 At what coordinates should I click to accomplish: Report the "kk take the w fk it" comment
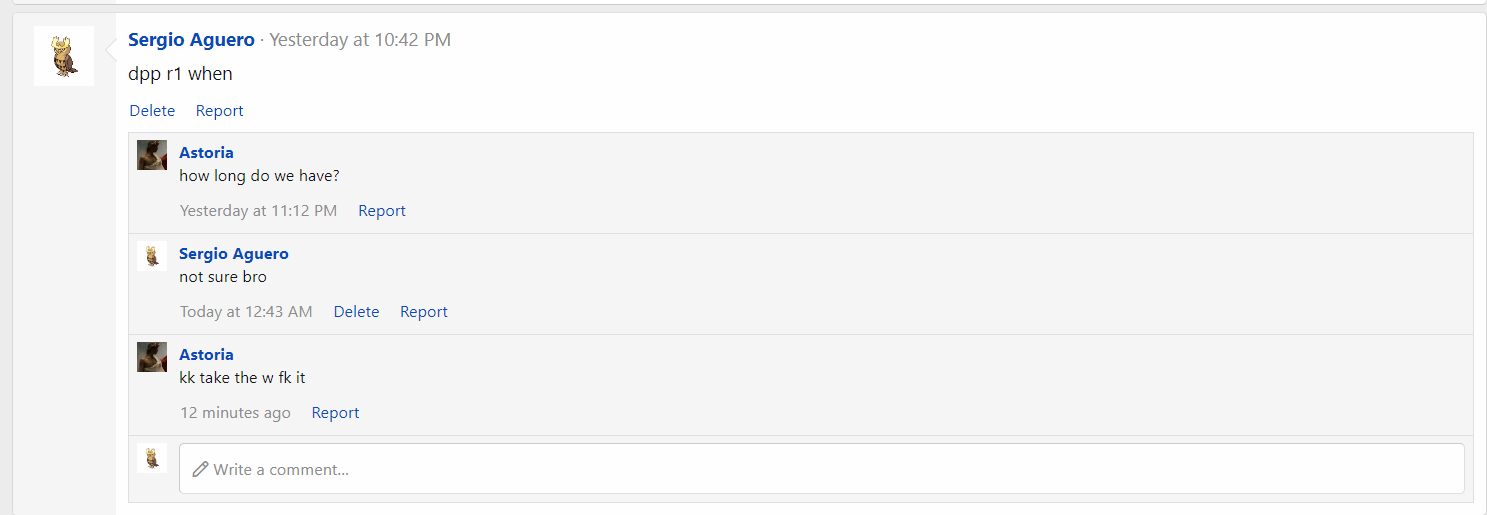(335, 413)
